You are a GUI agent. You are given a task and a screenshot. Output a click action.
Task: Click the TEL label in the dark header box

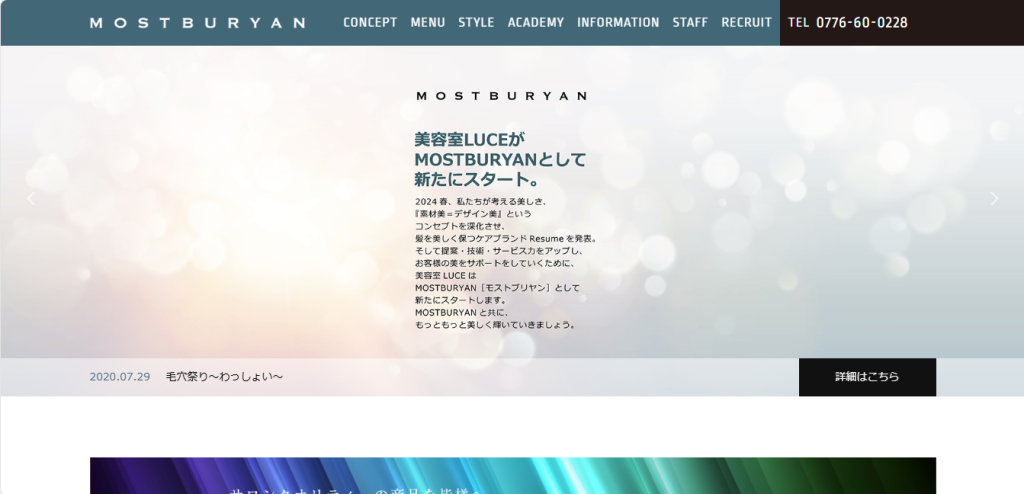point(798,22)
